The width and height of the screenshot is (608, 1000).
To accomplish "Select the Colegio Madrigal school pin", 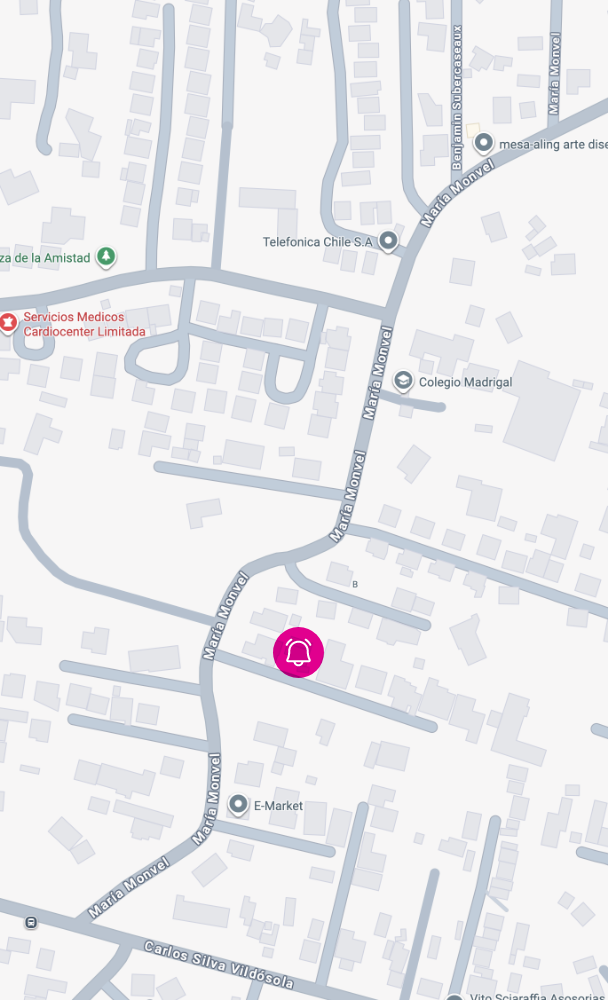I will point(403,381).
